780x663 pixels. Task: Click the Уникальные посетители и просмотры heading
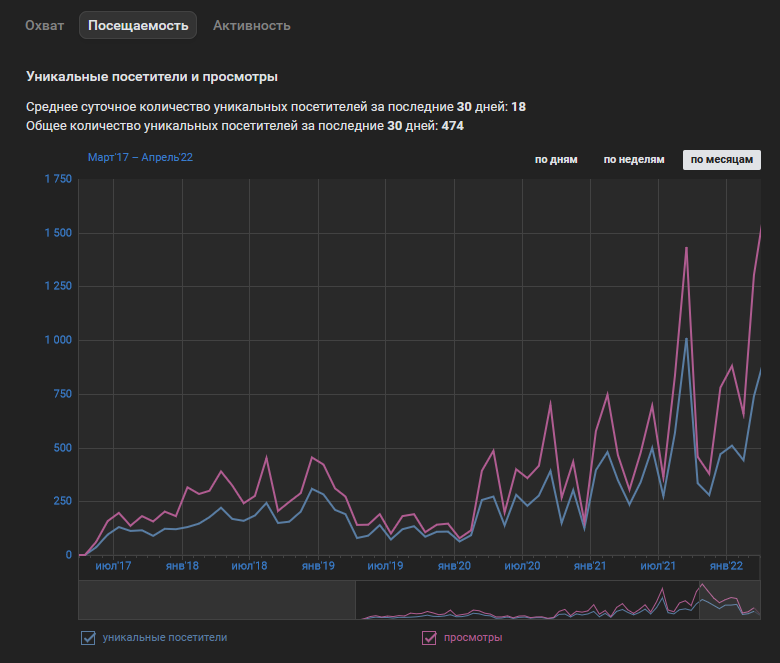point(152,76)
